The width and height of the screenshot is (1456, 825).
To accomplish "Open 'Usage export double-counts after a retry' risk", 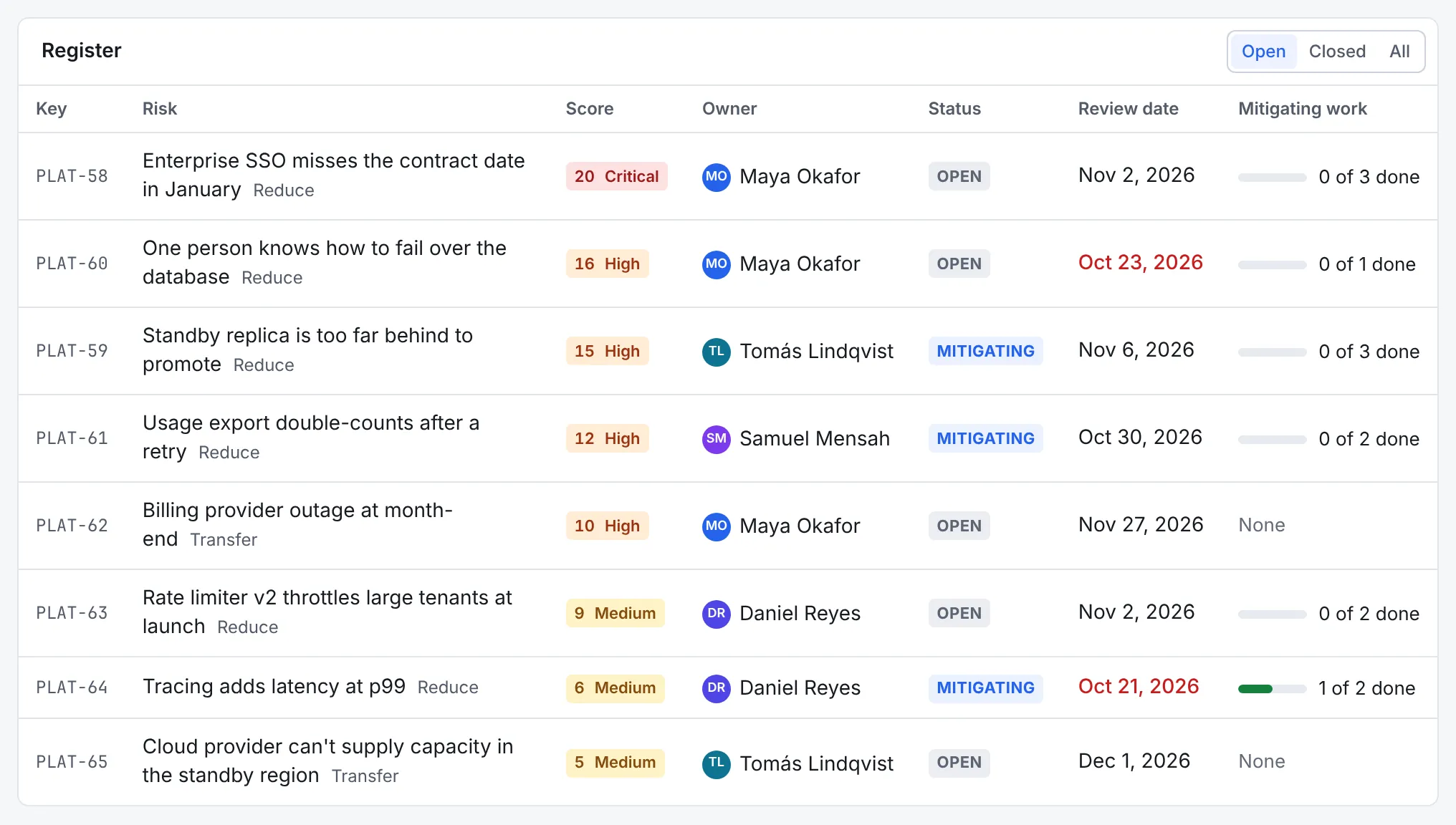I will point(311,437).
